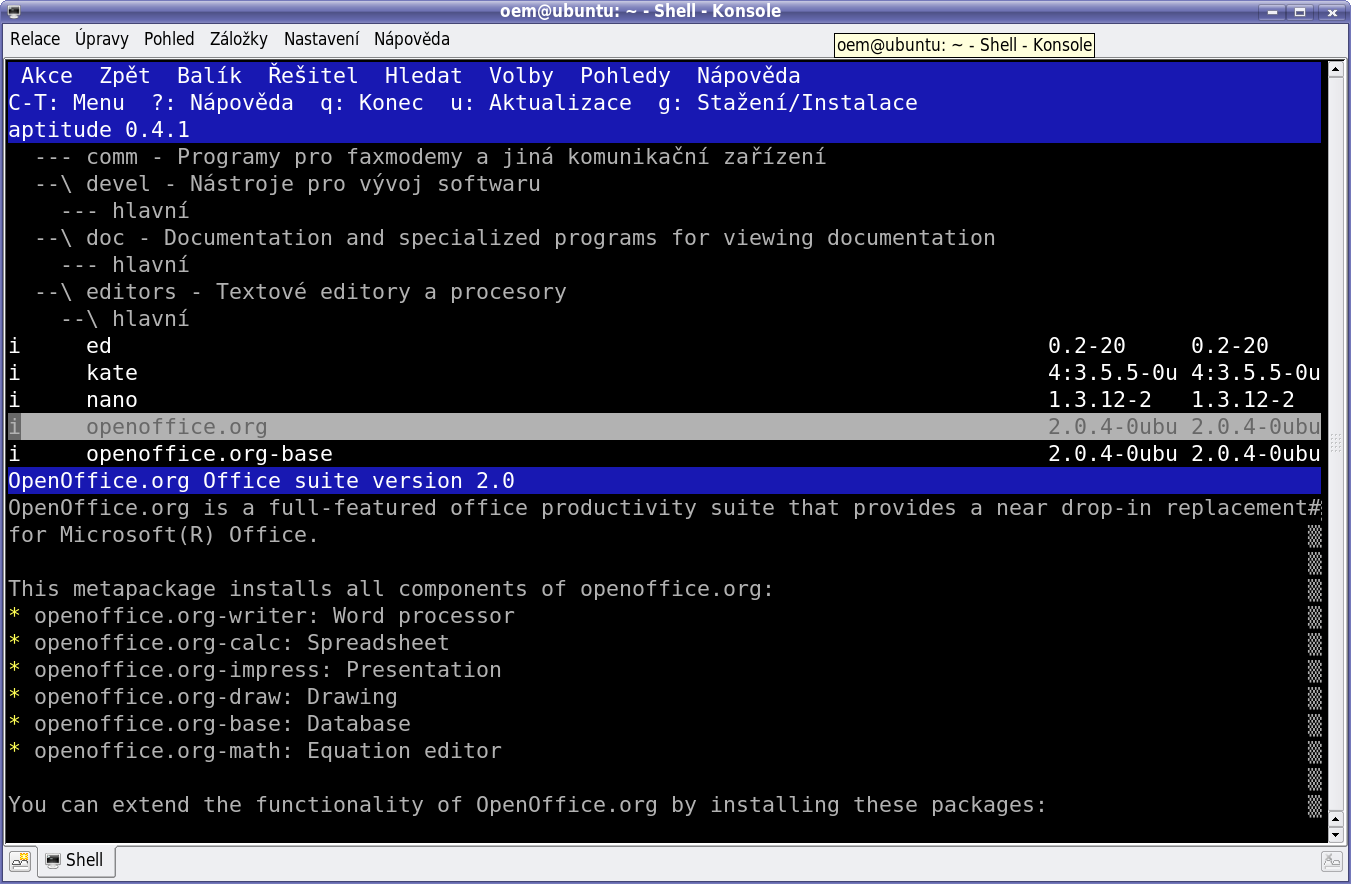Viewport: 1351px width, 884px height.
Task: Open the Nápověda menu in Konsole menubar
Action: (x=412, y=39)
